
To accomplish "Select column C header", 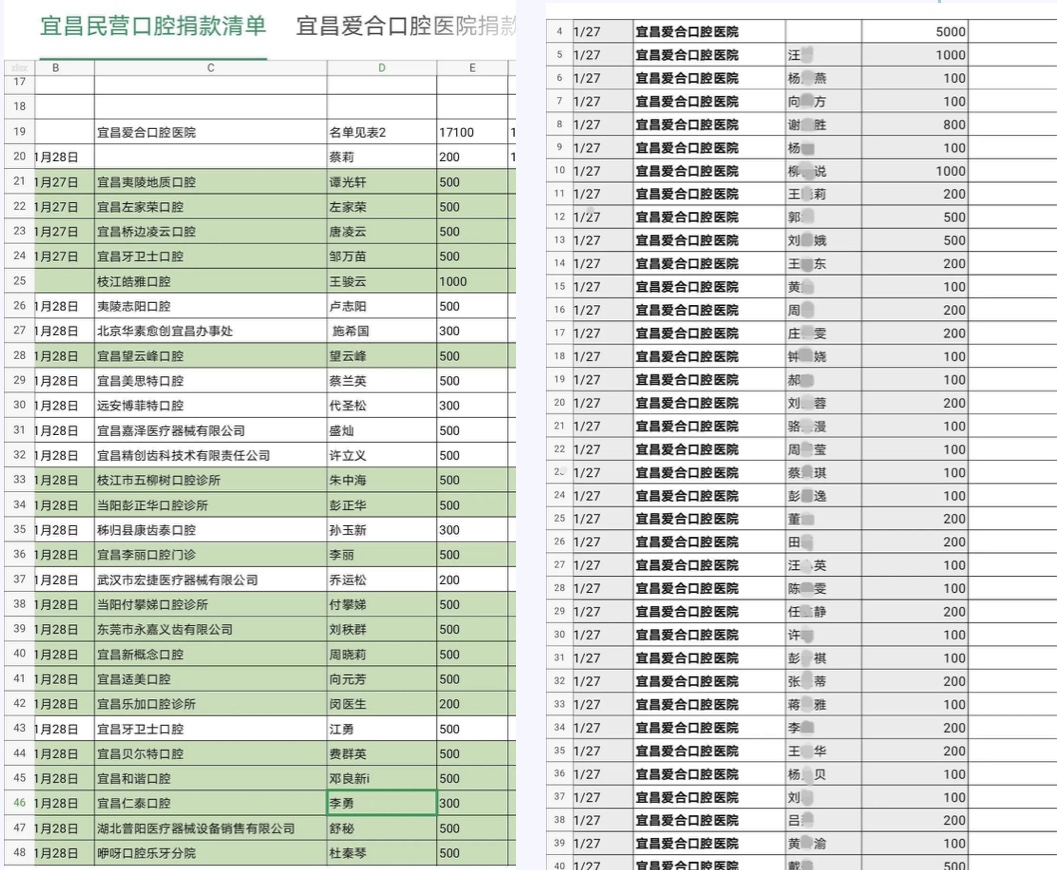I will pyautogui.click(x=211, y=67).
